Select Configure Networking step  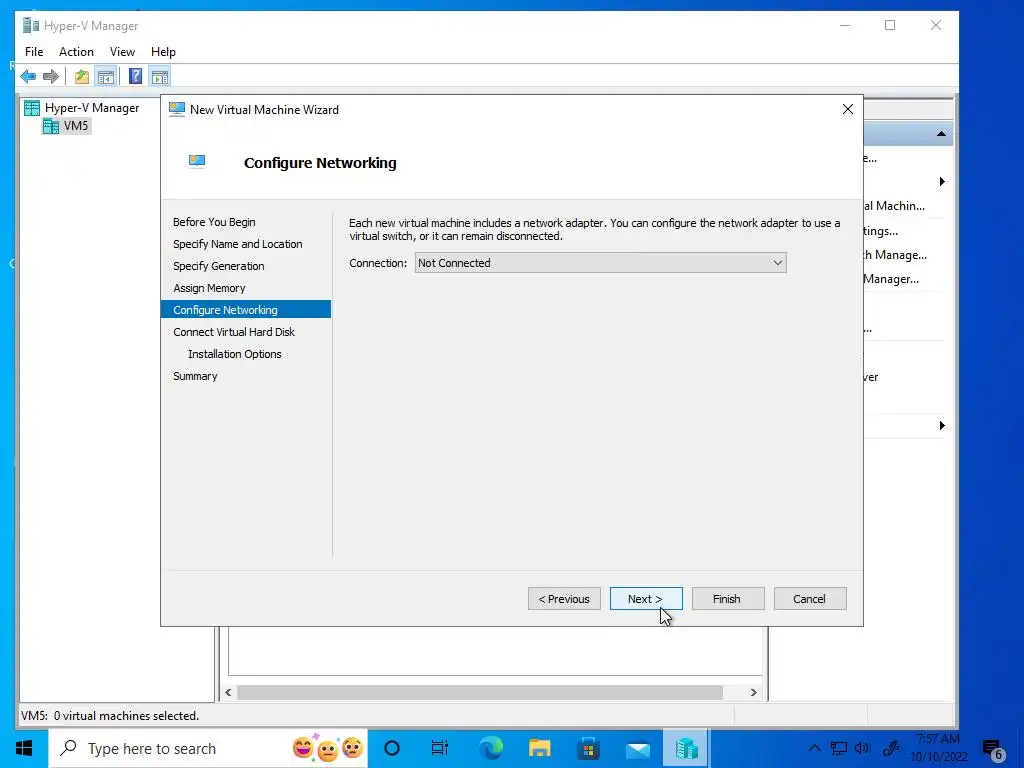tap(246, 310)
